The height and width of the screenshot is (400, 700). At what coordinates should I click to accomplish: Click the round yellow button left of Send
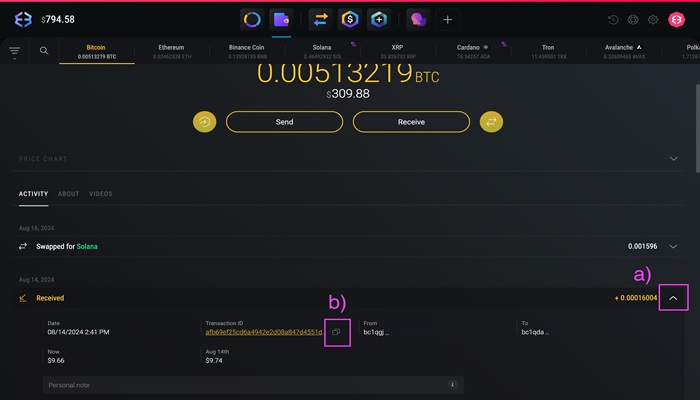click(x=204, y=122)
